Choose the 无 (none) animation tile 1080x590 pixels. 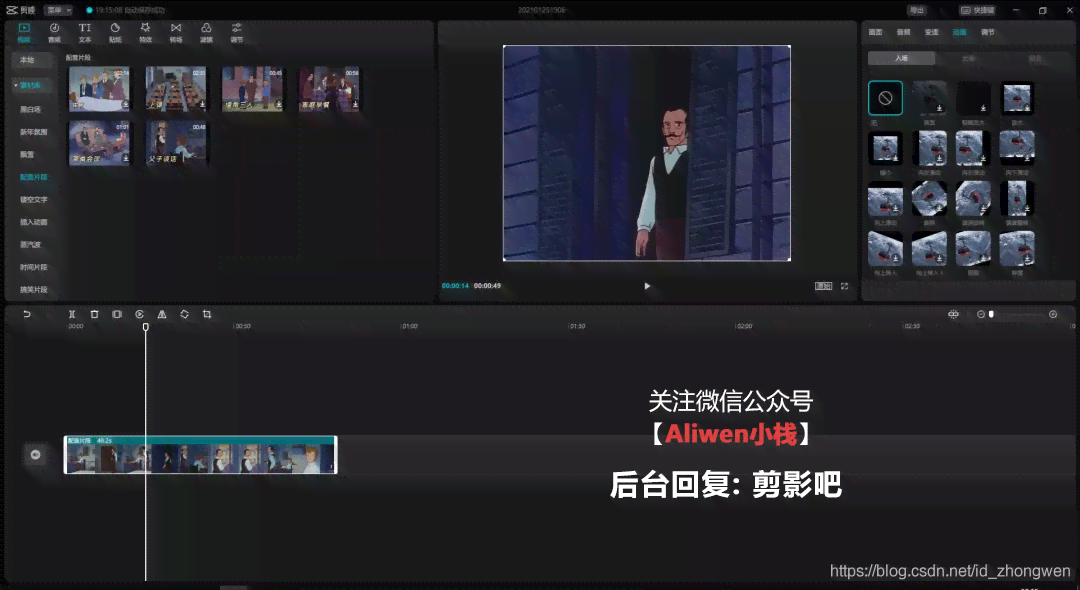[885, 98]
